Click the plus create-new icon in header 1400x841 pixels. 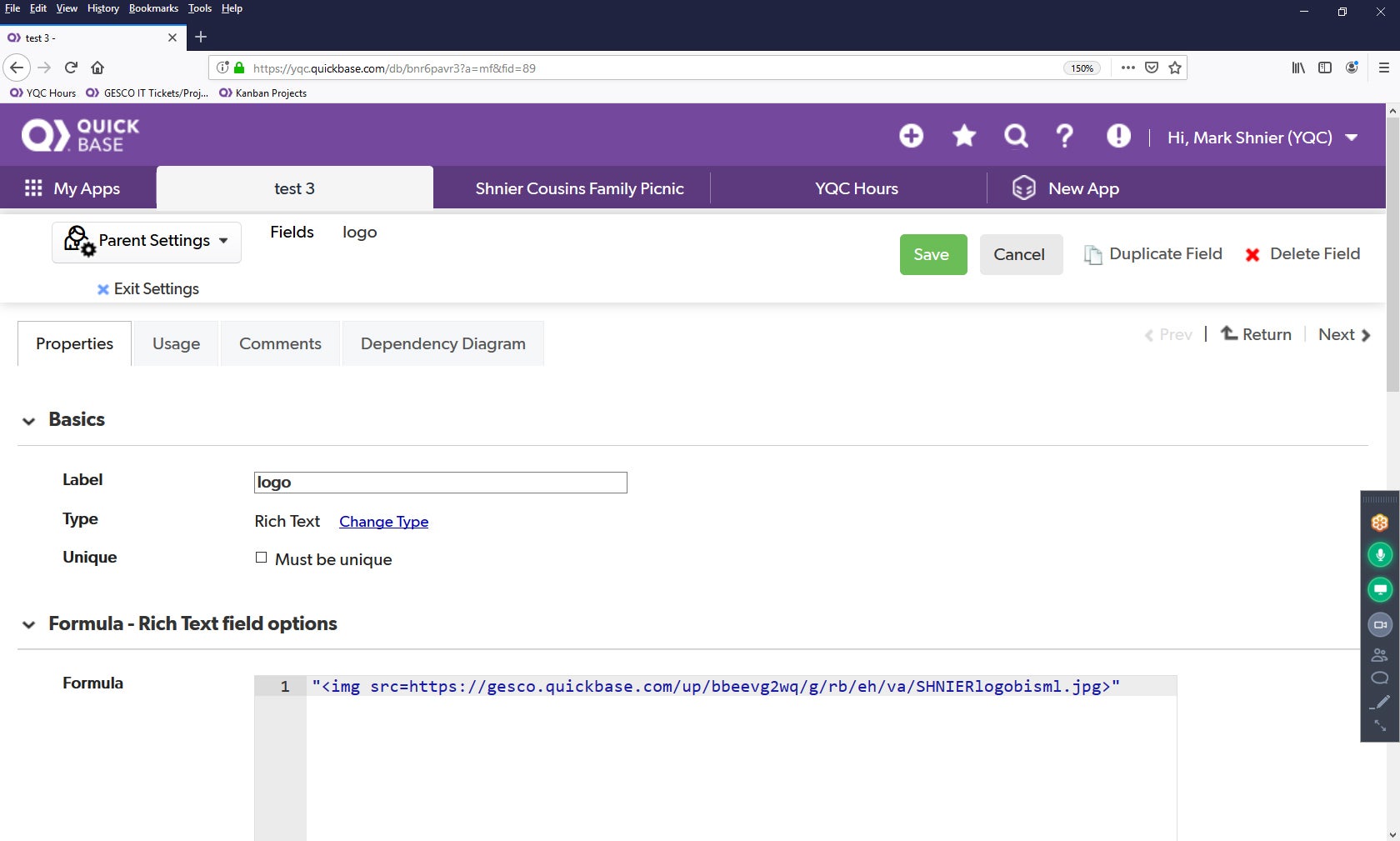pos(911,136)
